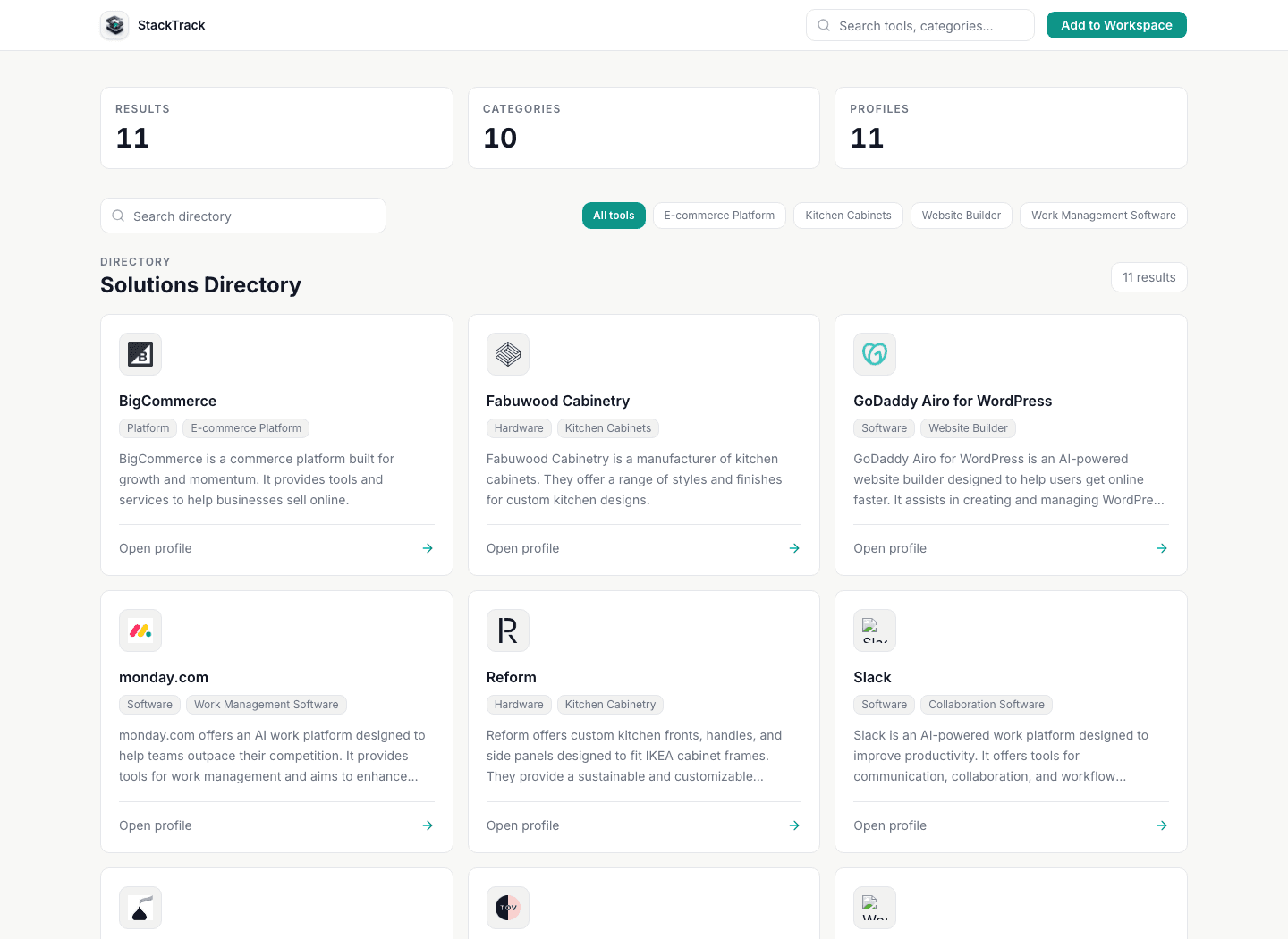The width and height of the screenshot is (1288, 939).
Task: Click the Slack logo thumbnail
Action: tap(875, 630)
